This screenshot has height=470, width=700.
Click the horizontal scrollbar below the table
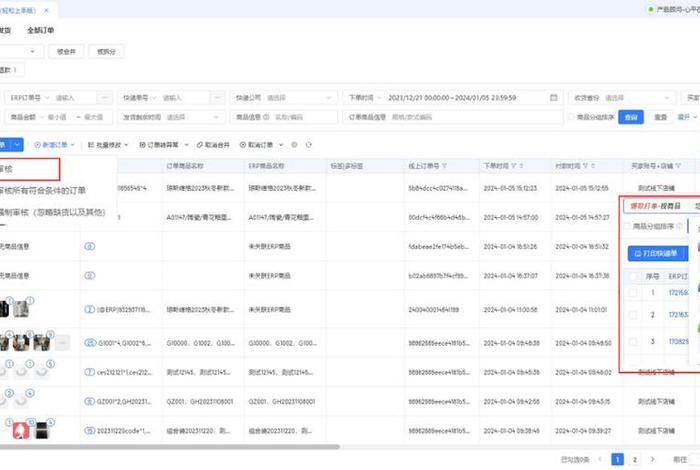[170, 446]
